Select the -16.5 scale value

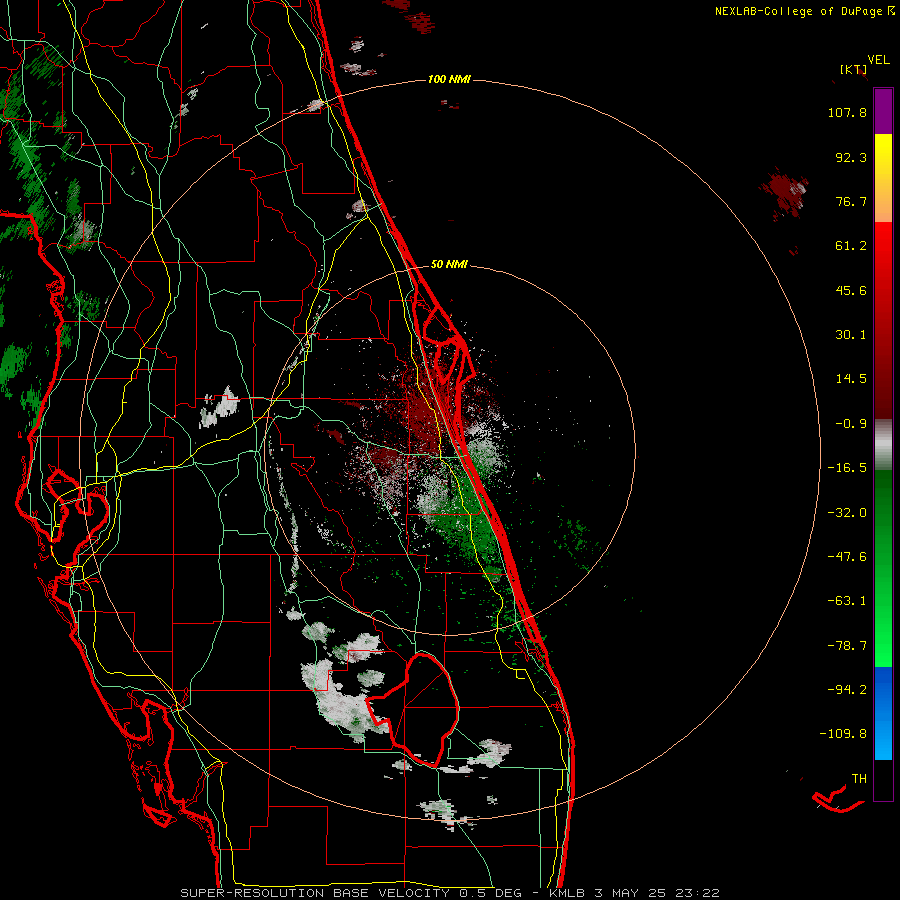pyautogui.click(x=847, y=468)
